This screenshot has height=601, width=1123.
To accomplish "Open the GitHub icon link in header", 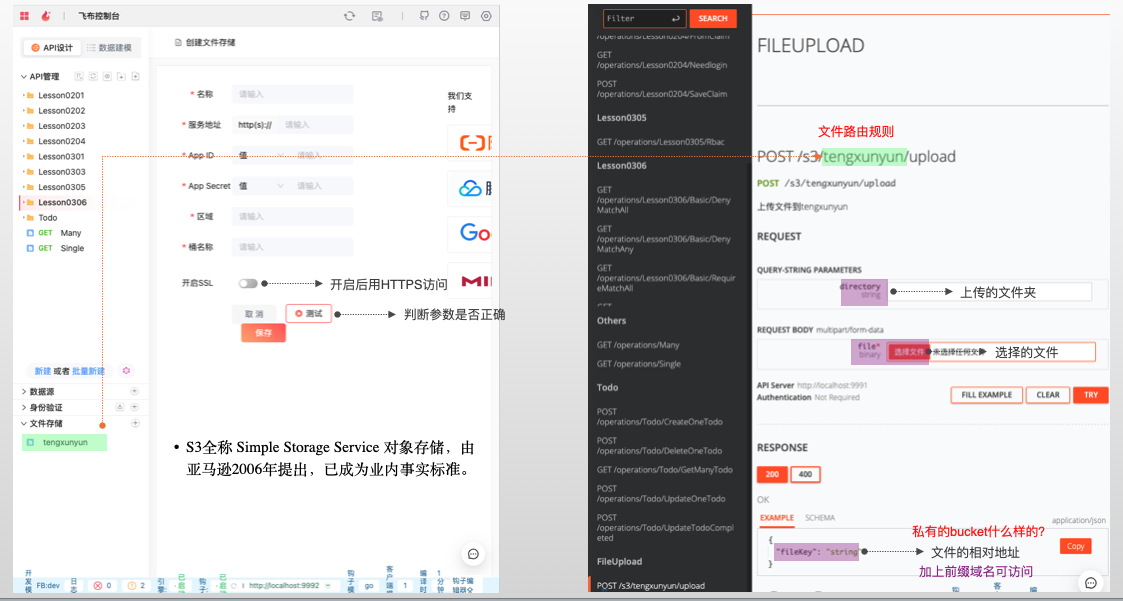I will coord(424,16).
